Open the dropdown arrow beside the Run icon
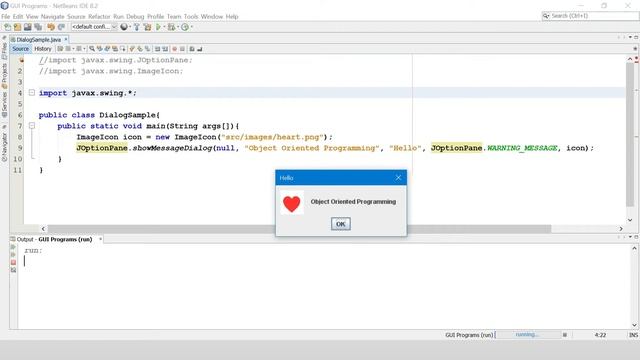640x360 pixels. pos(164,27)
